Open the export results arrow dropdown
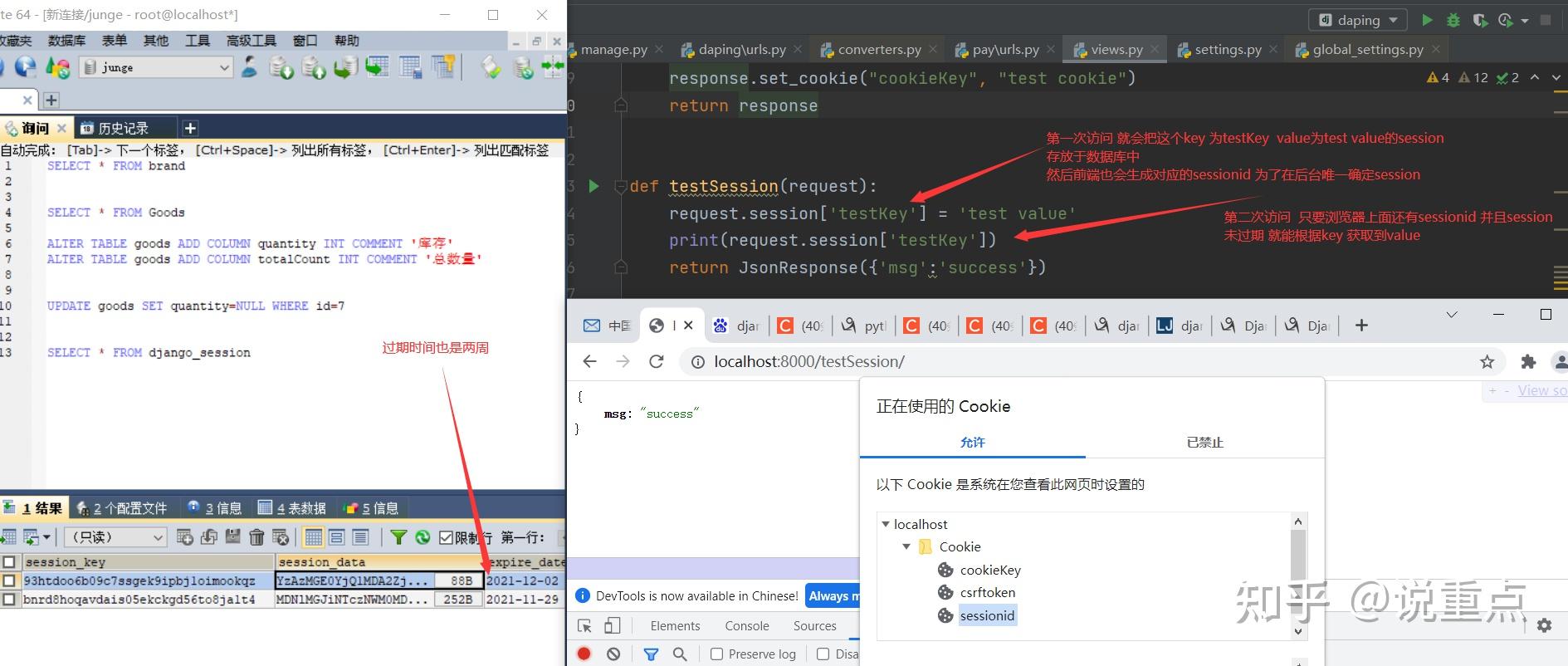This screenshot has width=1568, height=666. point(46,537)
